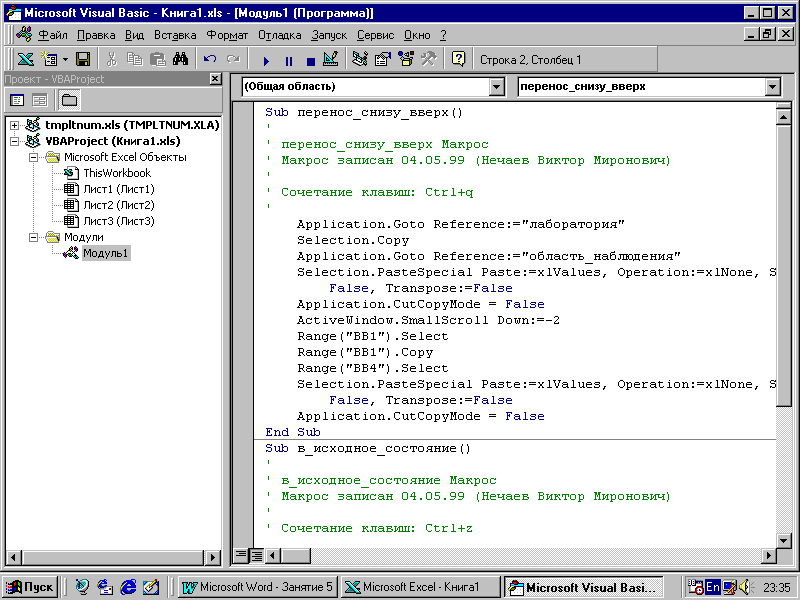The height and width of the screenshot is (600, 800).
Task: Click the "Sub перенос_снизу_вверх()" code line
Action: point(364,112)
